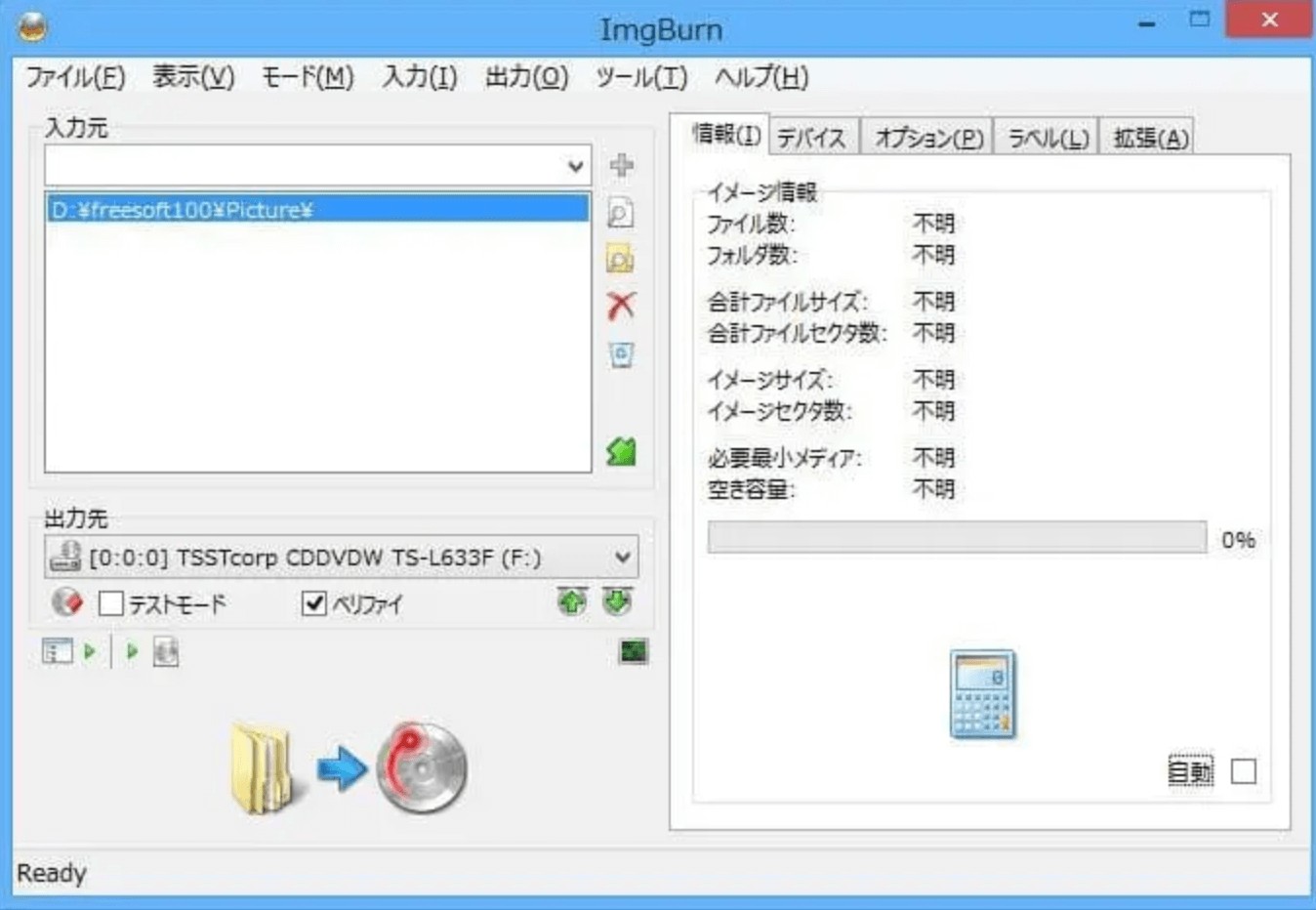Image resolution: width=1316 pixels, height=910 pixels.
Task: Click the erase disc icon beside テストモード
Action: 67,602
